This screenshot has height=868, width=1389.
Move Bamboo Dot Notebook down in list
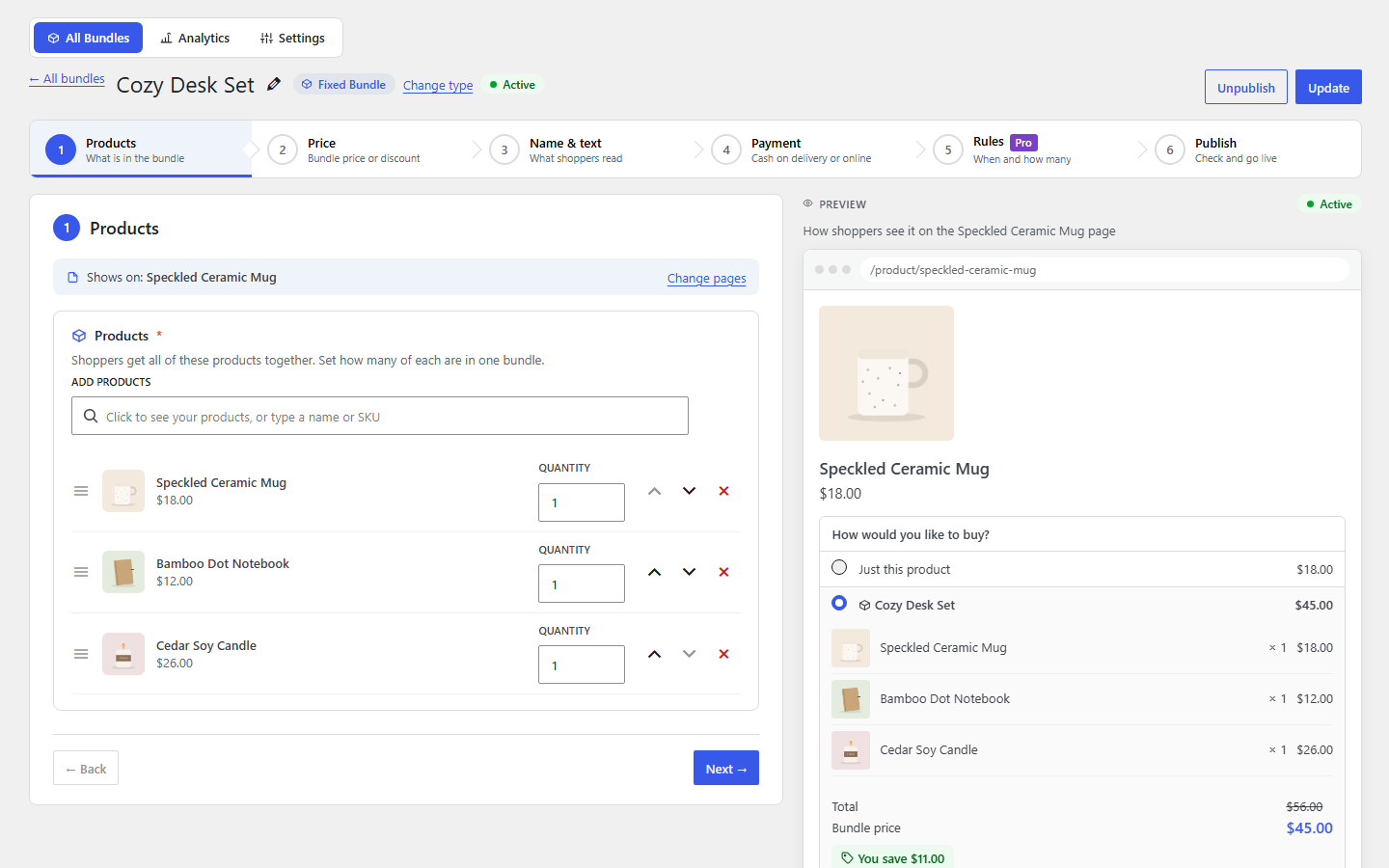[x=689, y=572]
